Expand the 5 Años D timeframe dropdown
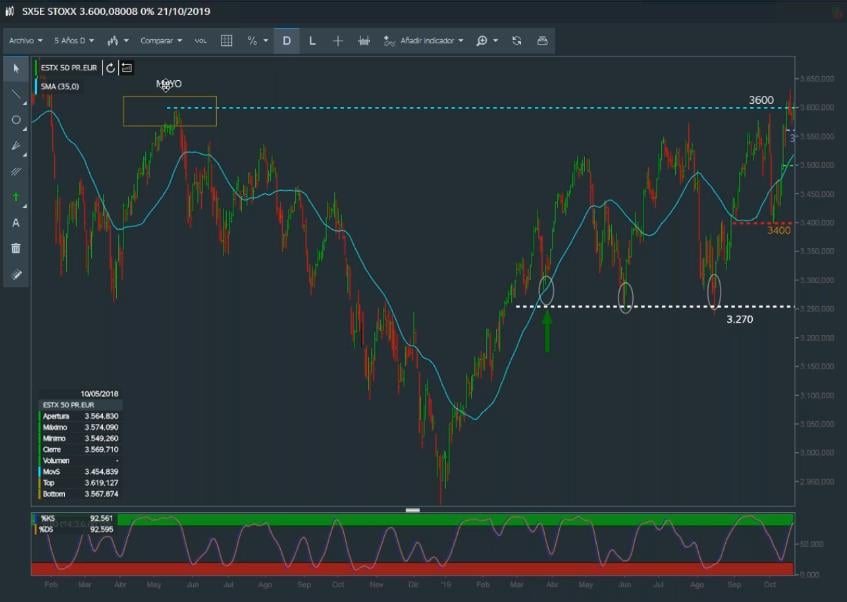The image size is (847, 602). 74,41
